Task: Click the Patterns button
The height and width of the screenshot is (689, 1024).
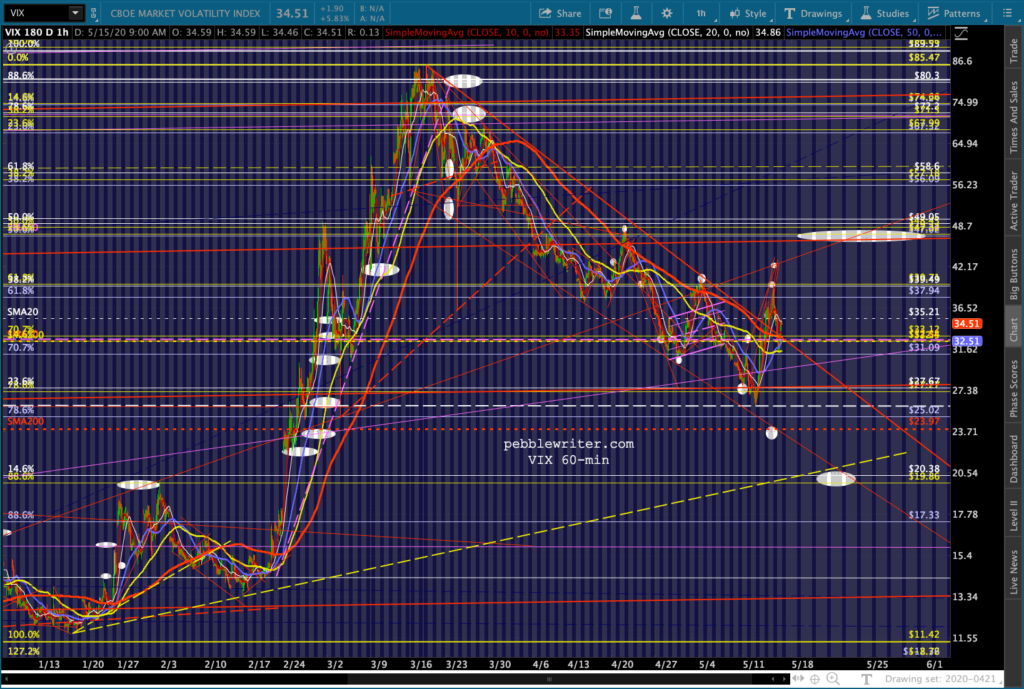Action: coord(954,13)
